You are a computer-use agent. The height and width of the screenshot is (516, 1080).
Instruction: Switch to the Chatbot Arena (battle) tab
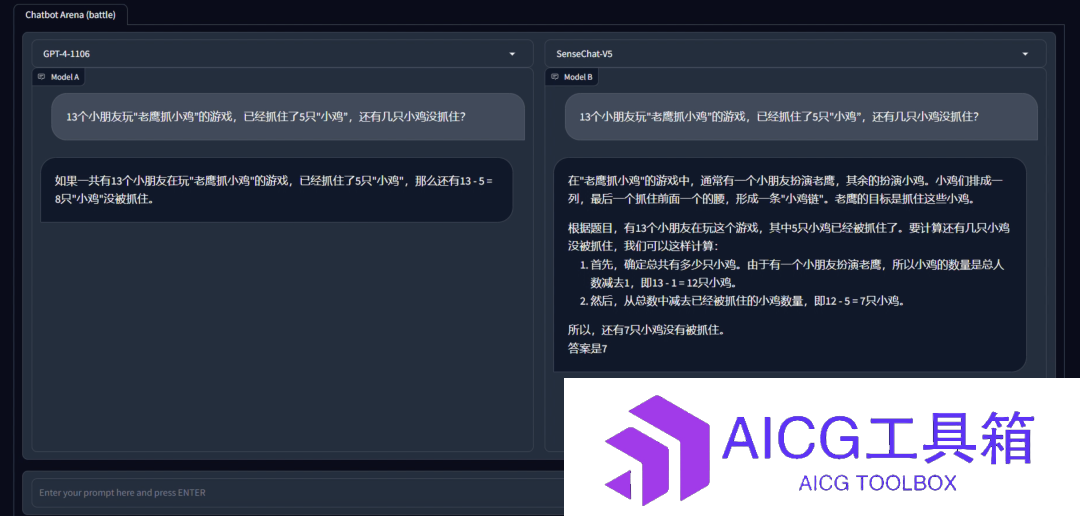coord(71,14)
